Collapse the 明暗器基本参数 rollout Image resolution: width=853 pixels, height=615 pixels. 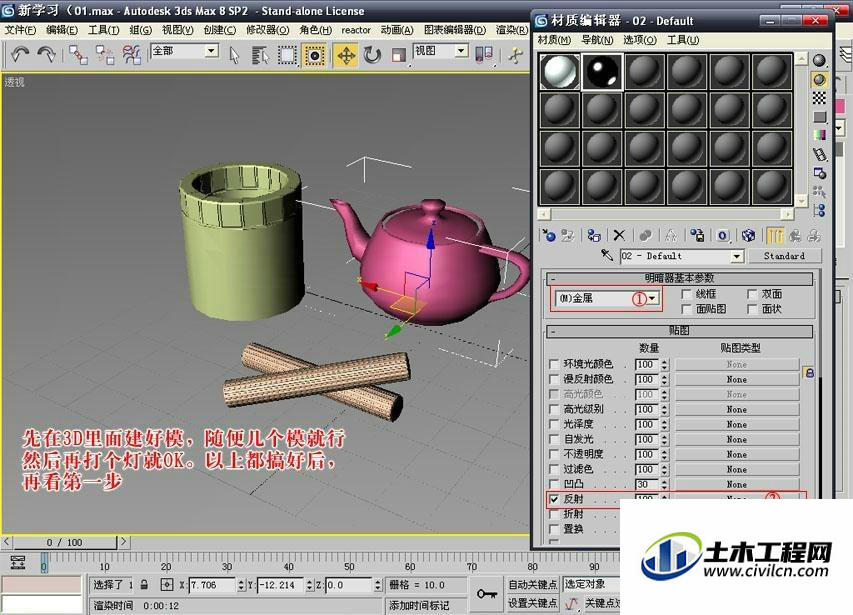click(679, 278)
